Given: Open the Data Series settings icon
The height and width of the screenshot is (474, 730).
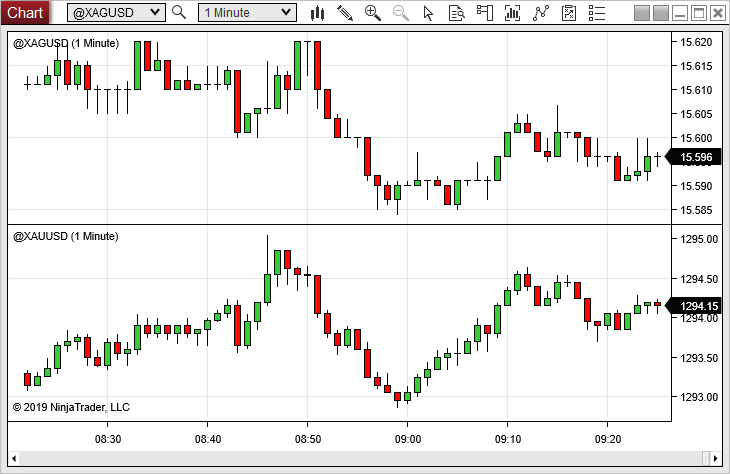Looking at the screenshot, I should (x=513, y=13).
